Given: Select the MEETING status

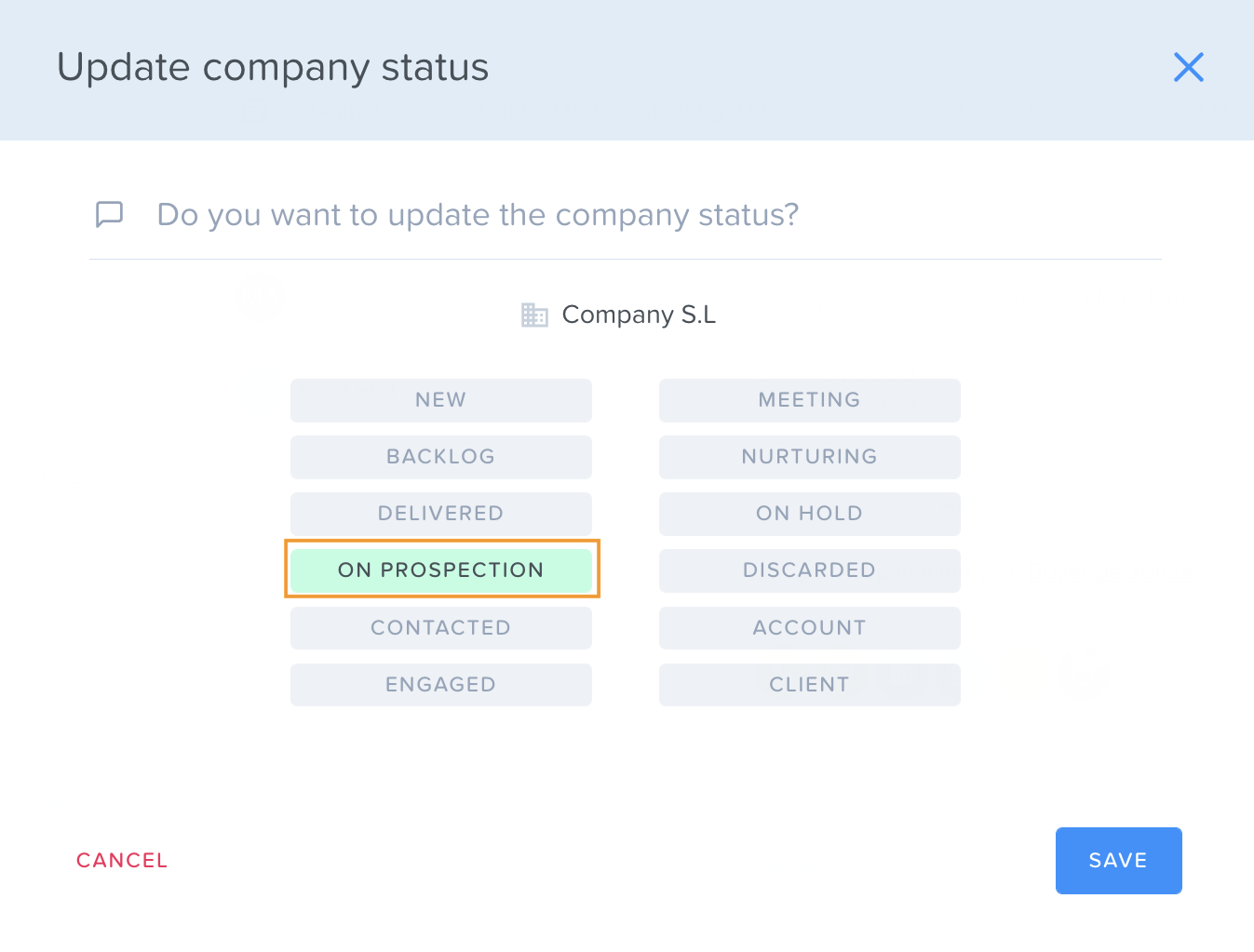Looking at the screenshot, I should [x=810, y=400].
